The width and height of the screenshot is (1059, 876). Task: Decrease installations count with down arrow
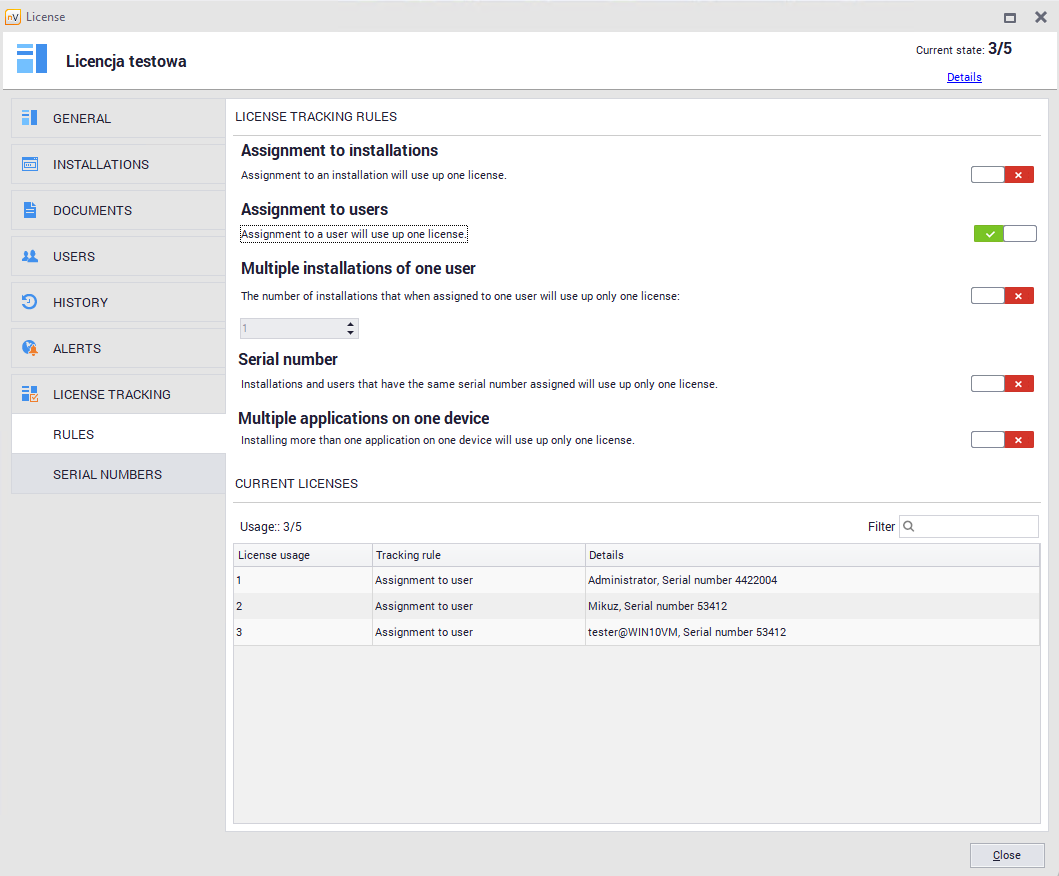pos(350,333)
